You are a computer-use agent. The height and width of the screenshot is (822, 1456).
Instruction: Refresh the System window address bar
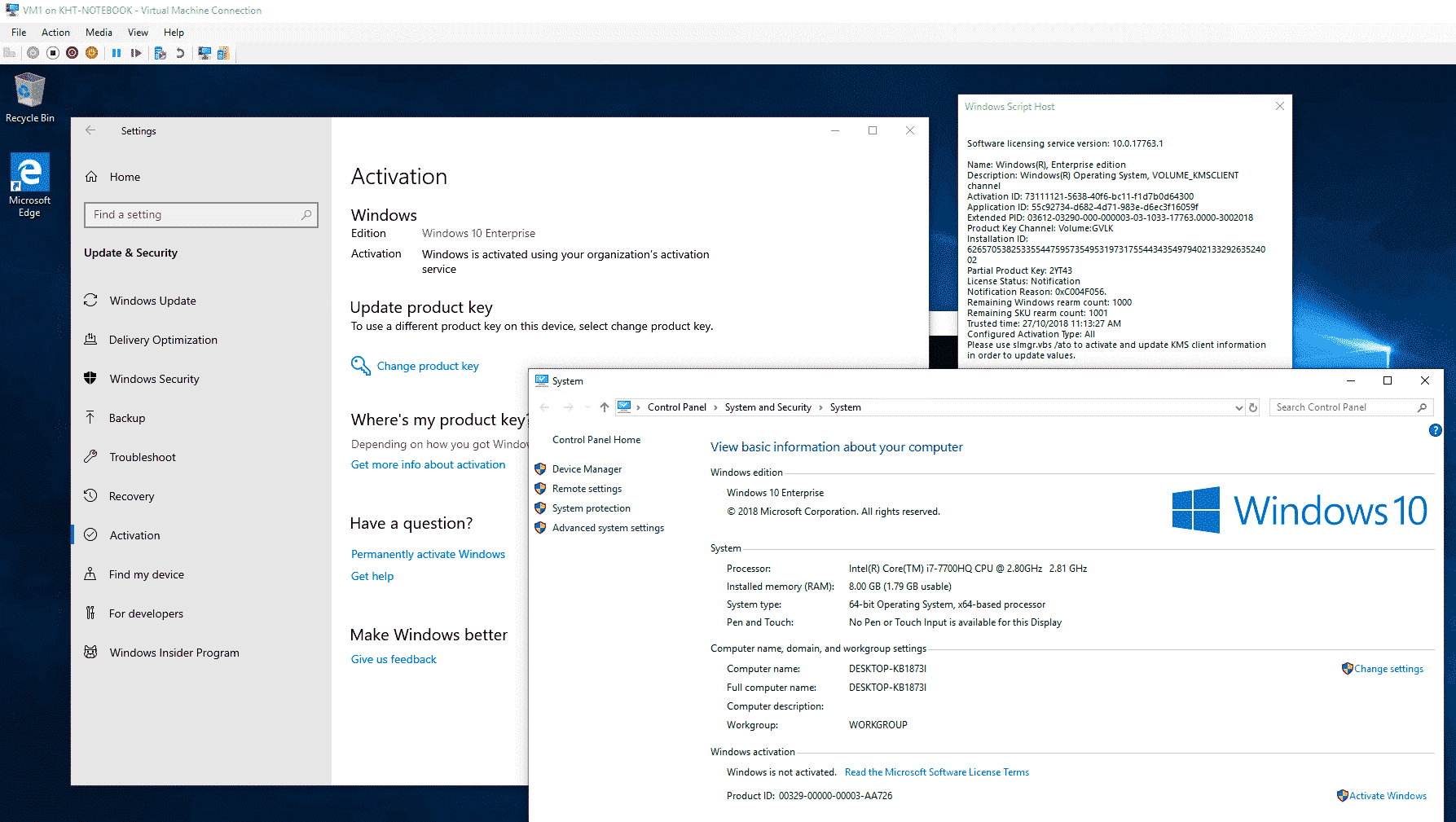pyautogui.click(x=1253, y=407)
